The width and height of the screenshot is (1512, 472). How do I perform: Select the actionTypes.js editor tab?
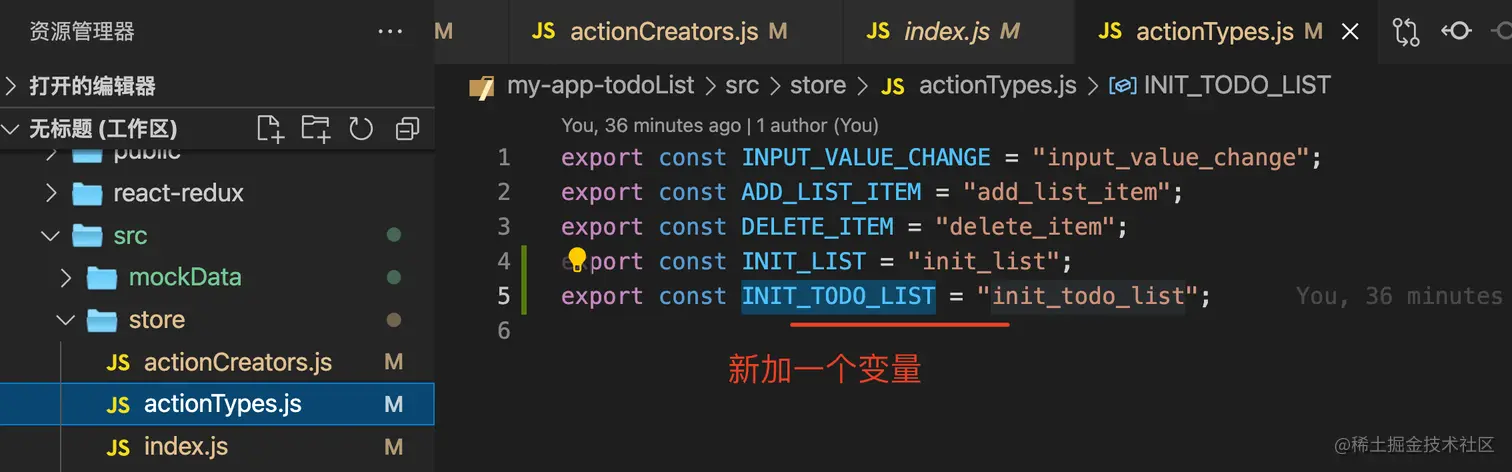1225,32
